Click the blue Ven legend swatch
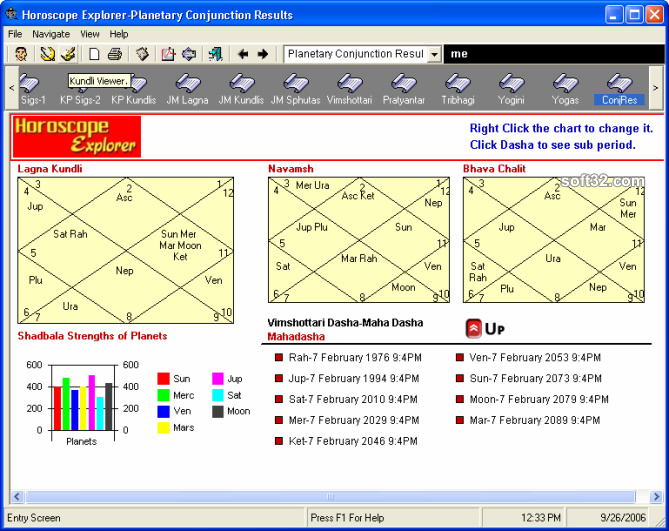 (x=163, y=411)
